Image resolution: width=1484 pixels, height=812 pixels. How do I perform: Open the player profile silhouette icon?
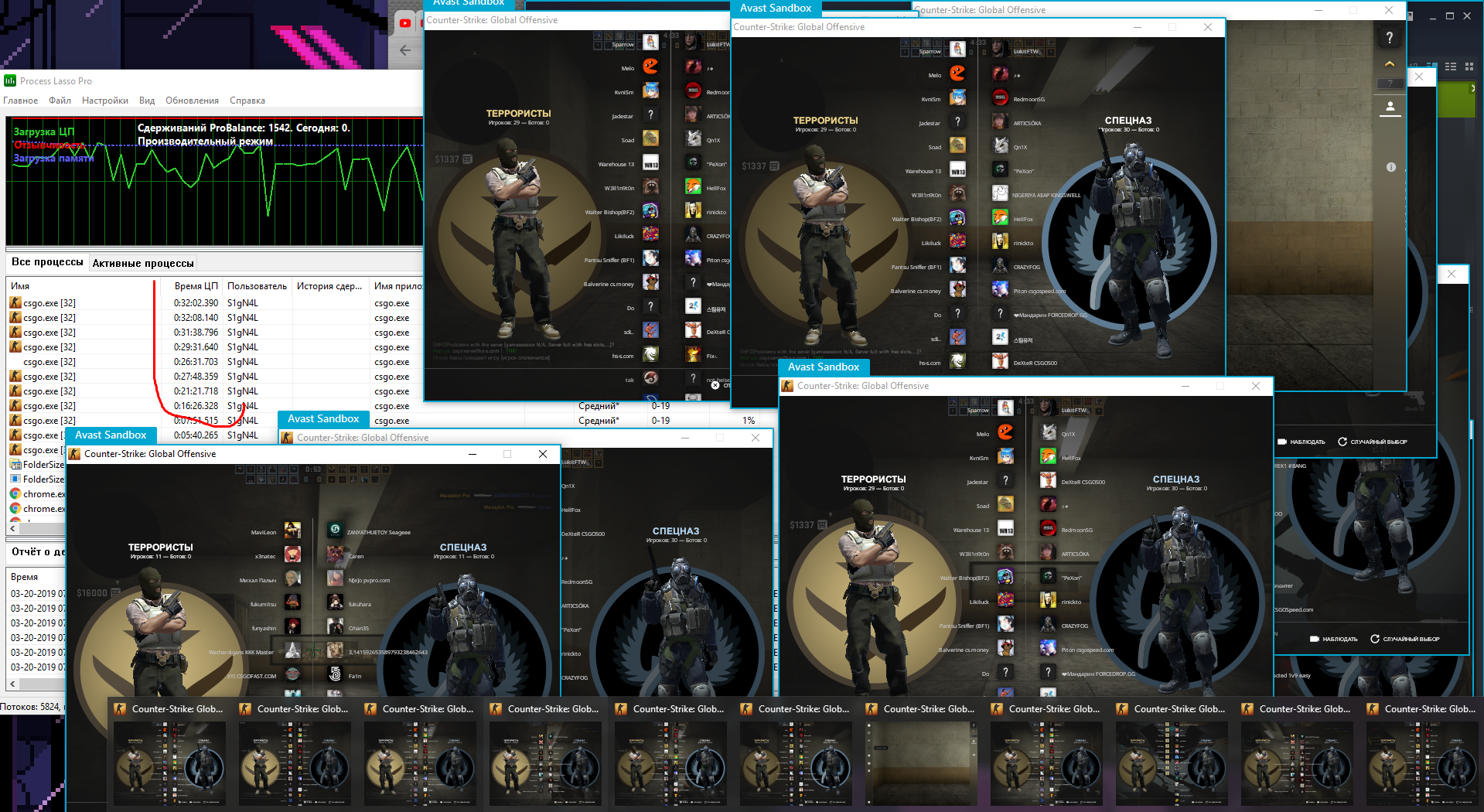coord(1390,107)
